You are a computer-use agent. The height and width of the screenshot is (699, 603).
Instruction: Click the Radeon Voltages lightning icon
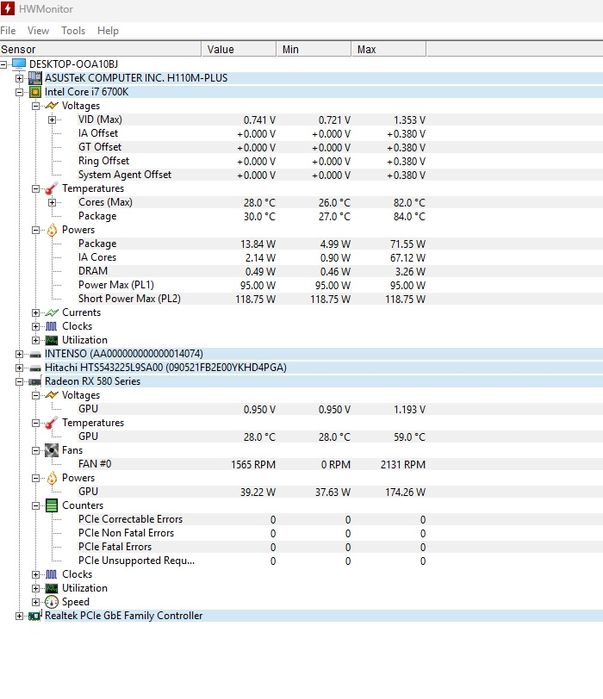point(52,395)
